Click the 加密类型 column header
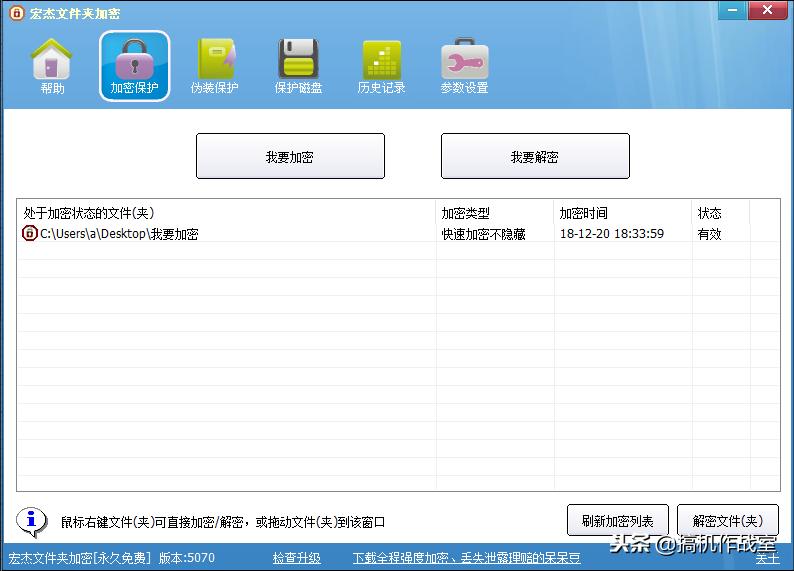This screenshot has height=571, width=794. (x=495, y=213)
